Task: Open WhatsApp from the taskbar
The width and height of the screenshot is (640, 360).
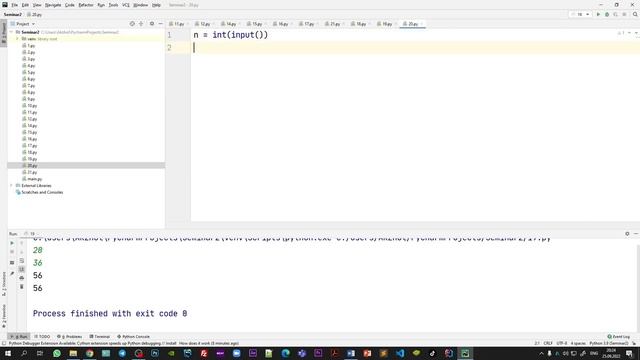Action: pos(57,353)
